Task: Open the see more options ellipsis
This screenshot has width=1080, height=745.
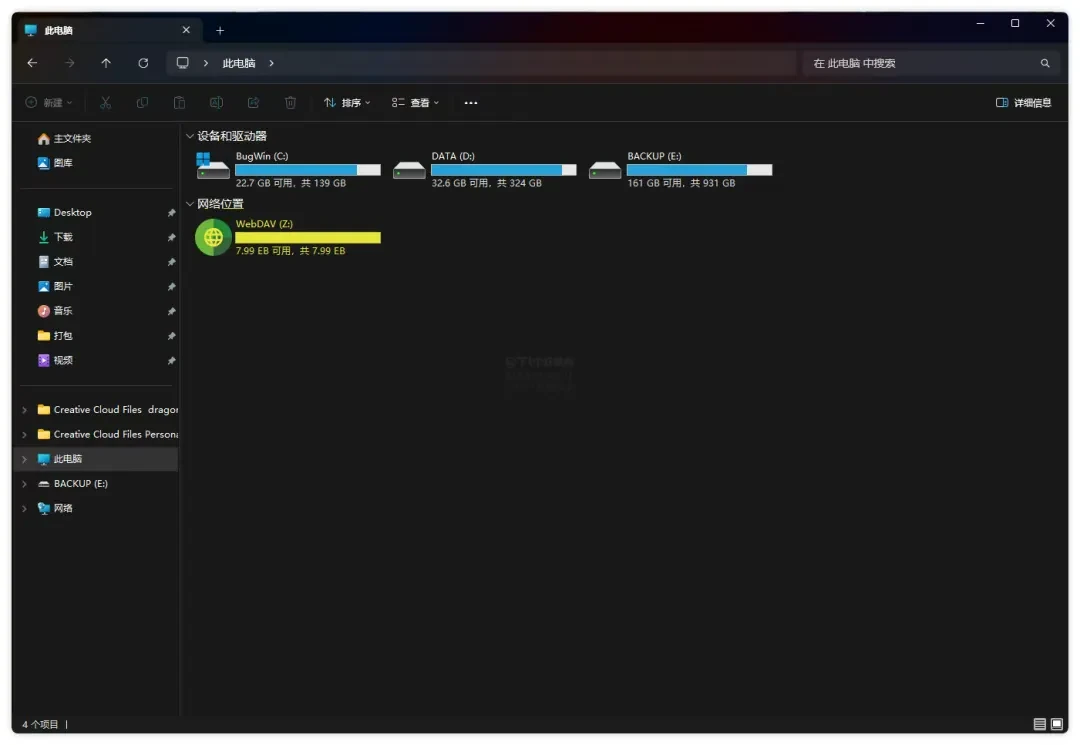Action: 470,103
